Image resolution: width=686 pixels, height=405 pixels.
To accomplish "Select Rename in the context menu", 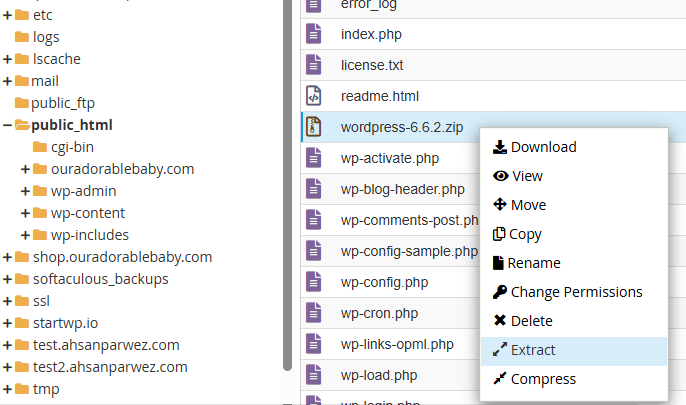I will click(x=533, y=263).
